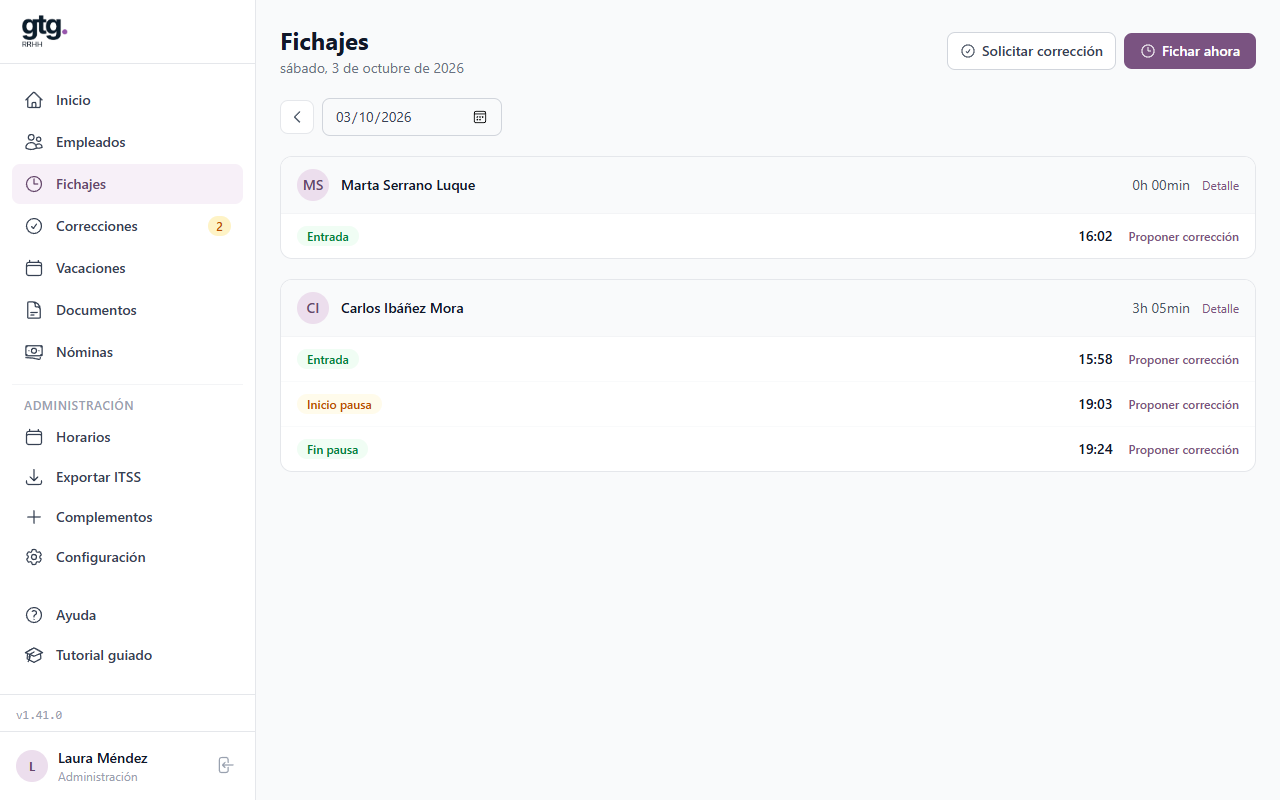Log out using the exit icon
The height and width of the screenshot is (800, 1280).
point(226,765)
